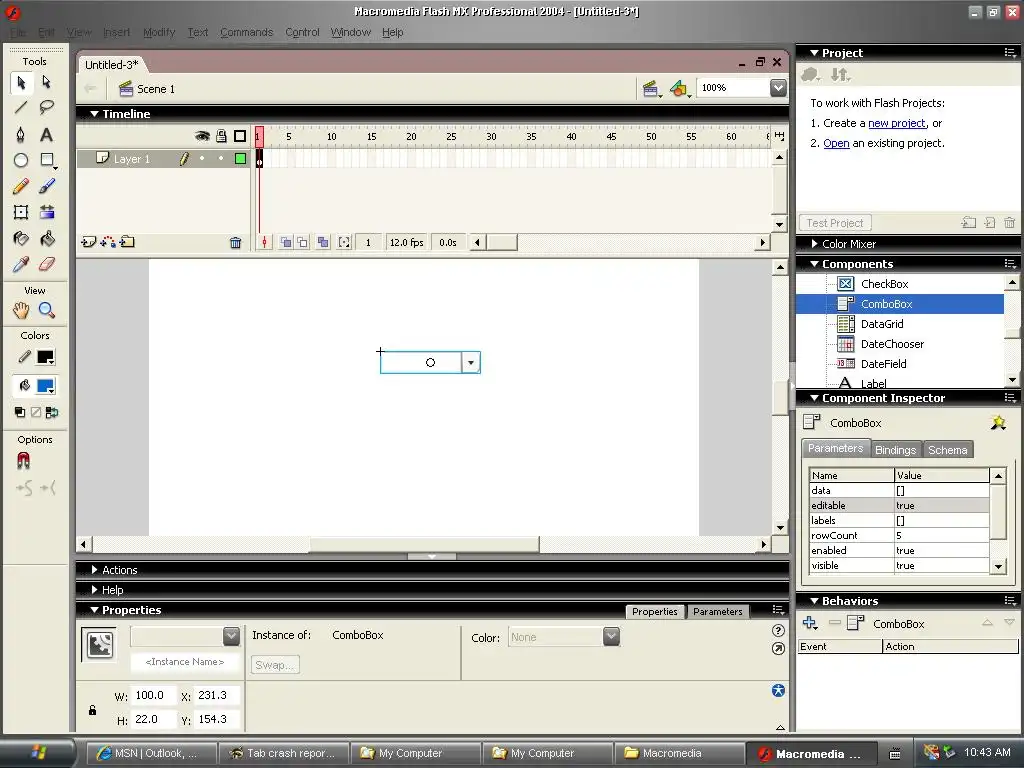Screen dimensions: 1024x768
Task: Select the Paint Bucket tool
Action: coord(46,238)
